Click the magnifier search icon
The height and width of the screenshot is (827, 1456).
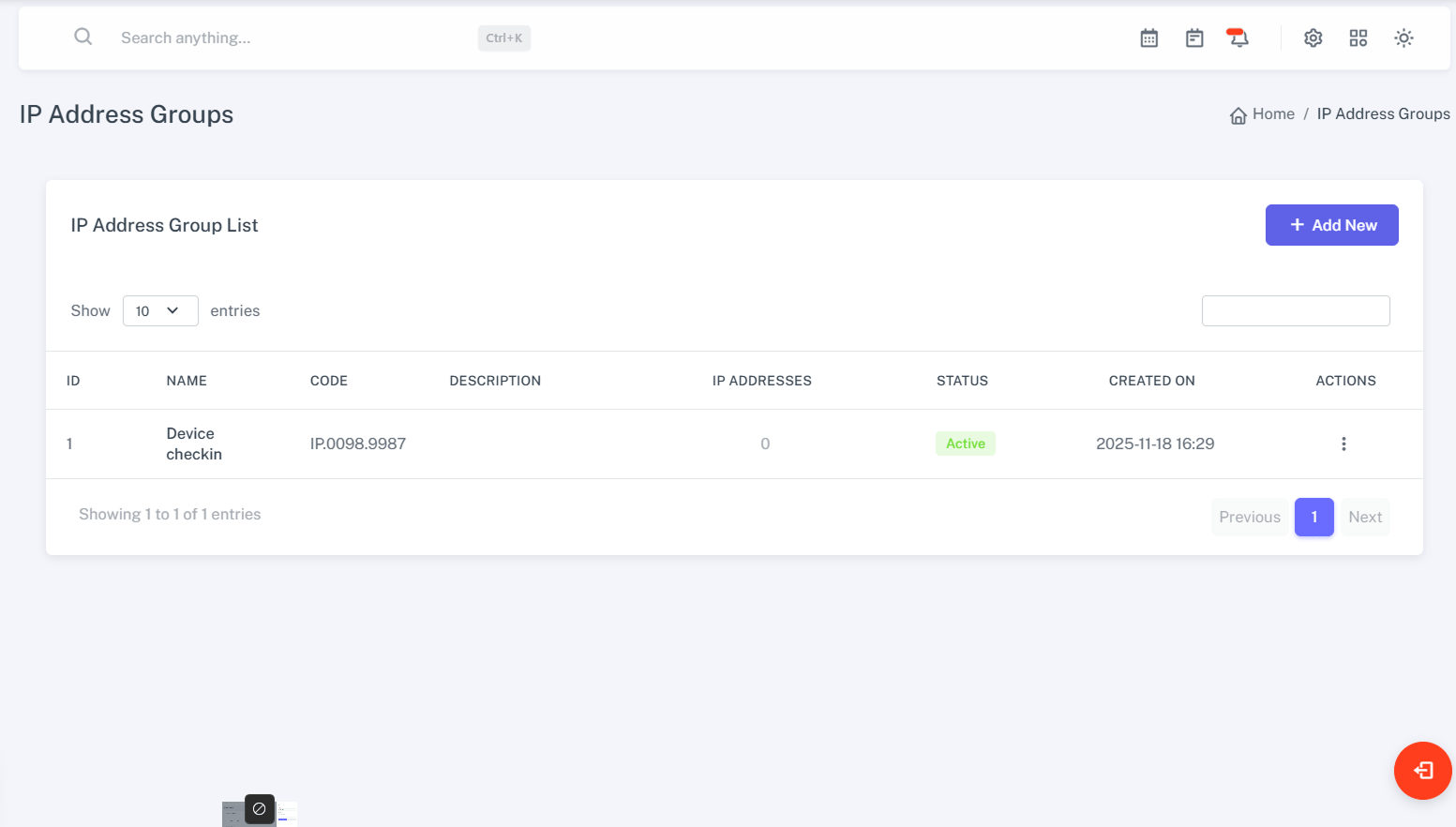tap(83, 38)
